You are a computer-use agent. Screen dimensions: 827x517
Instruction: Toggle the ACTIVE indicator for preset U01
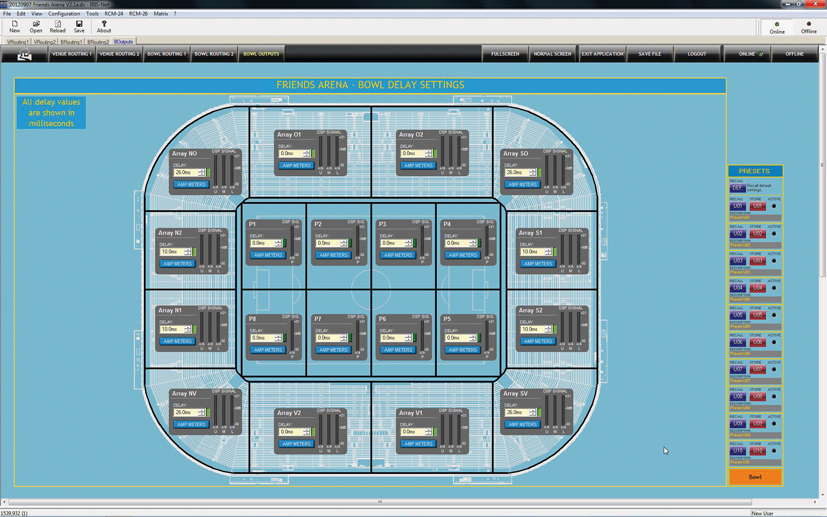coord(774,206)
